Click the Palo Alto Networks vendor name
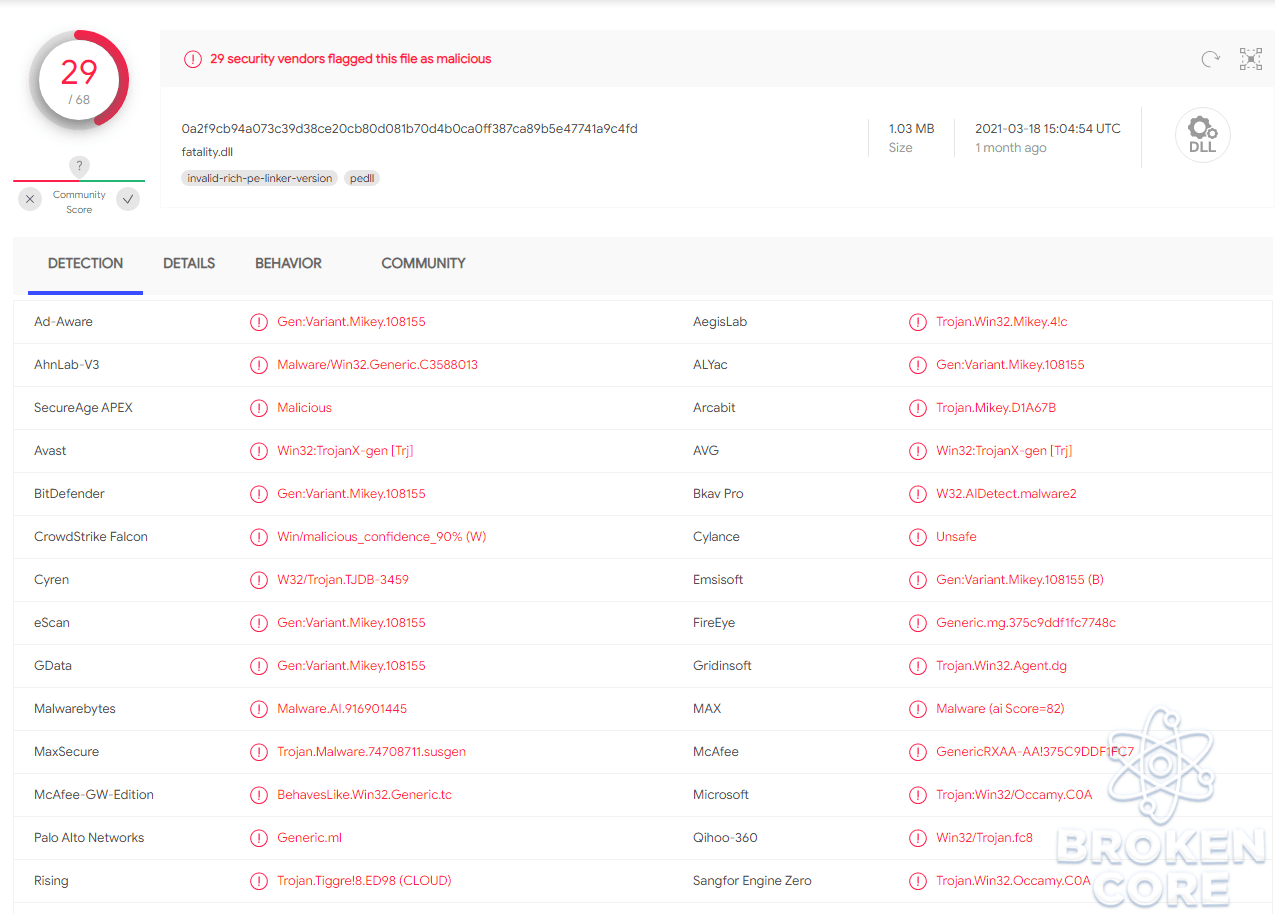 tap(89, 838)
